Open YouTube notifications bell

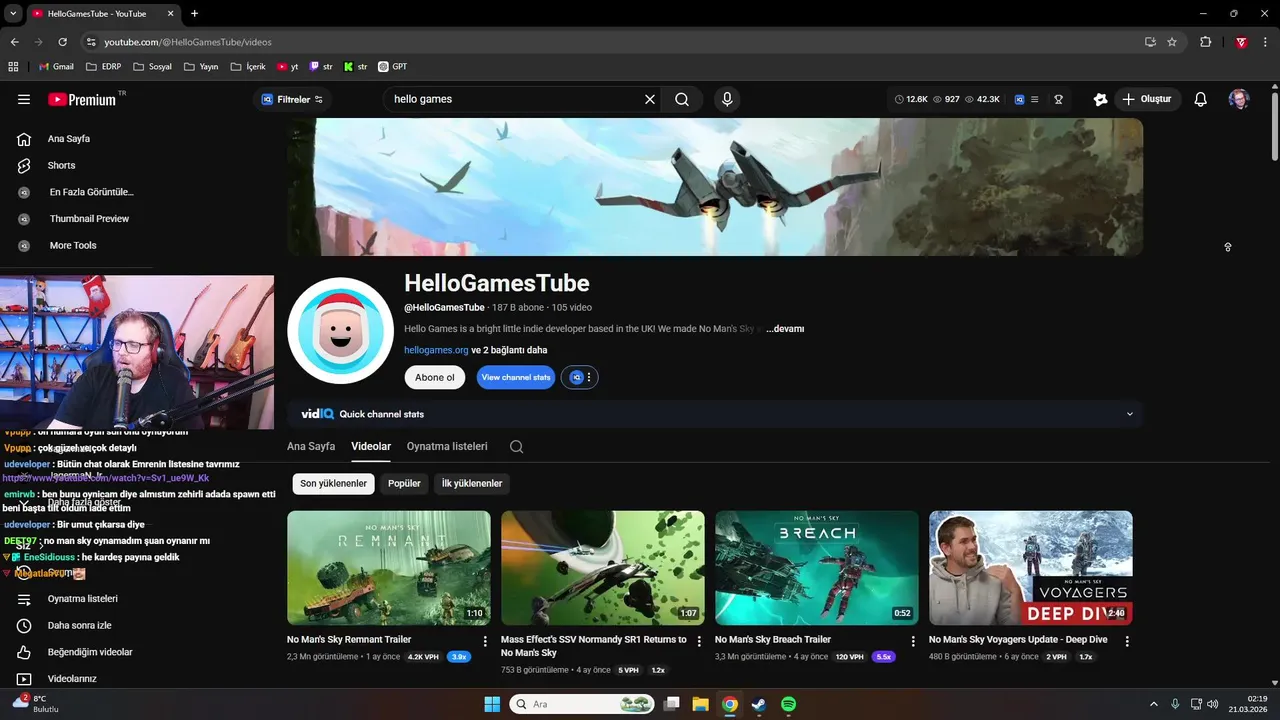[1201, 99]
